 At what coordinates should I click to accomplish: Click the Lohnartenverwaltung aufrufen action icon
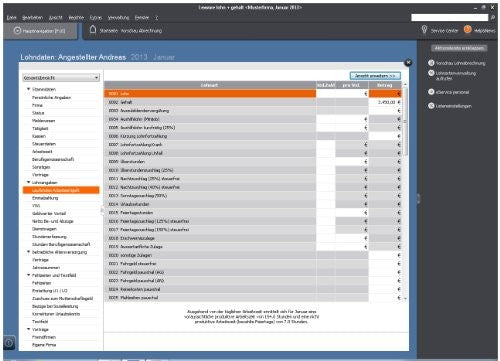(x=431, y=73)
